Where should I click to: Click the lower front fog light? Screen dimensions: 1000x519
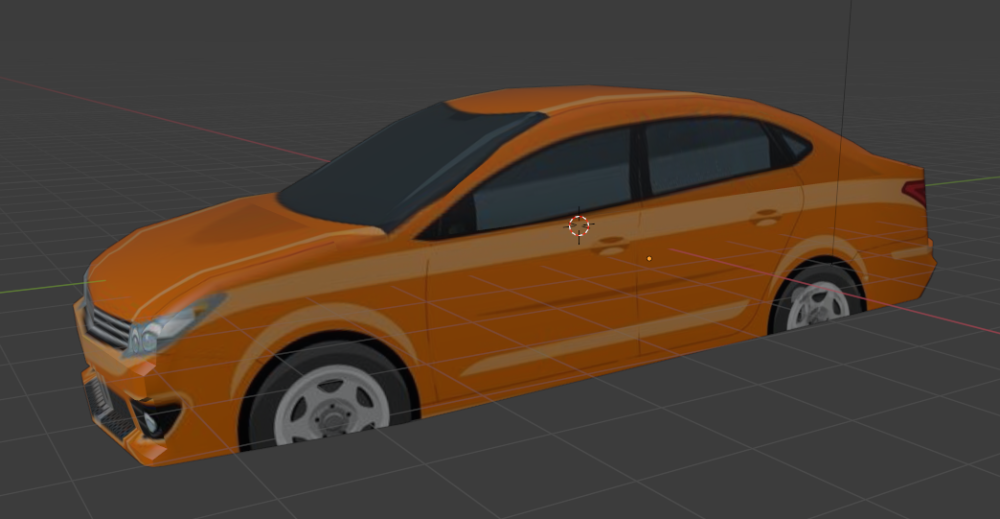[x=153, y=420]
